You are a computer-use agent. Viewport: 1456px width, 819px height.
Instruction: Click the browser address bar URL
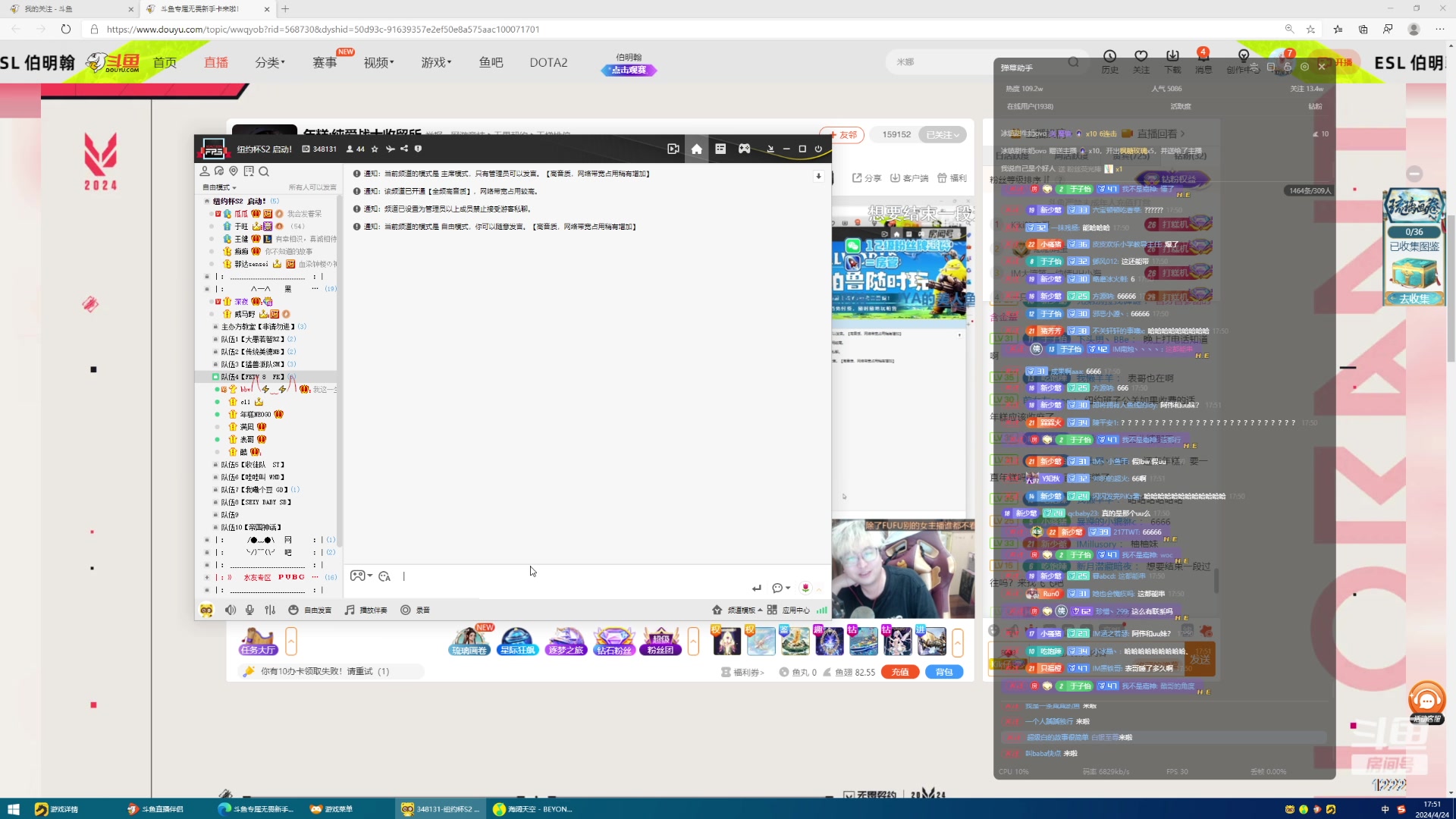tap(322, 29)
